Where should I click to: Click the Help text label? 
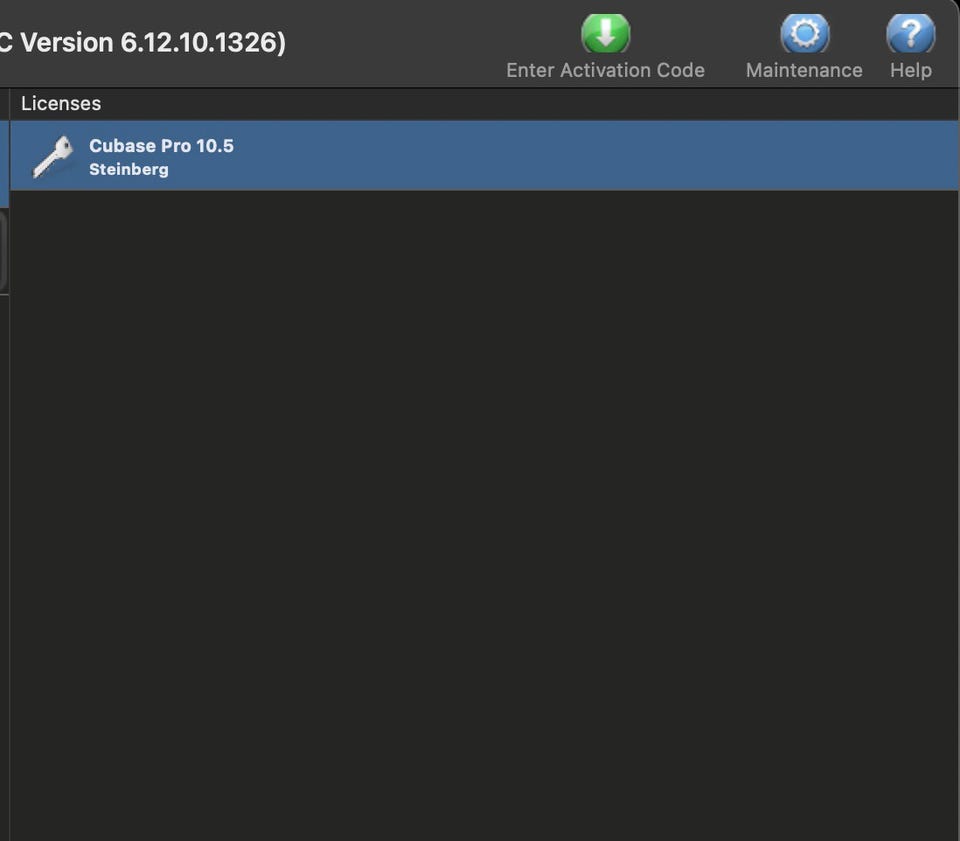[910, 70]
